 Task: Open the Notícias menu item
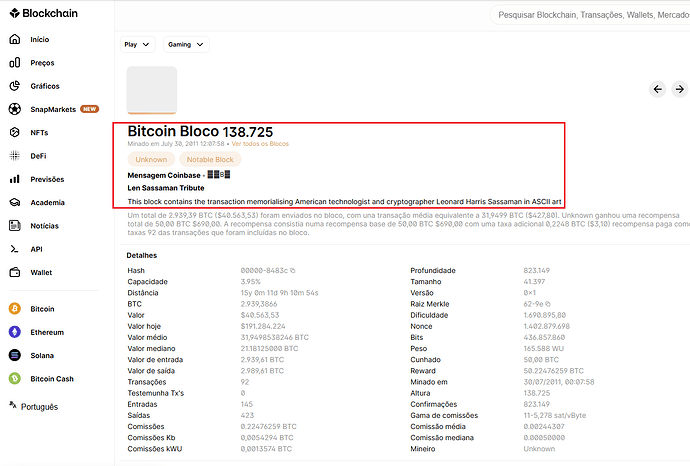pos(44,226)
